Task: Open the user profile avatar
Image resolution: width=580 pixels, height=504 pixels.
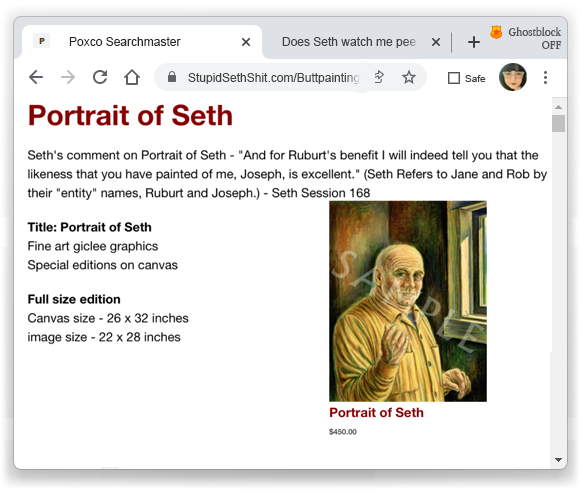Action: 513,77
